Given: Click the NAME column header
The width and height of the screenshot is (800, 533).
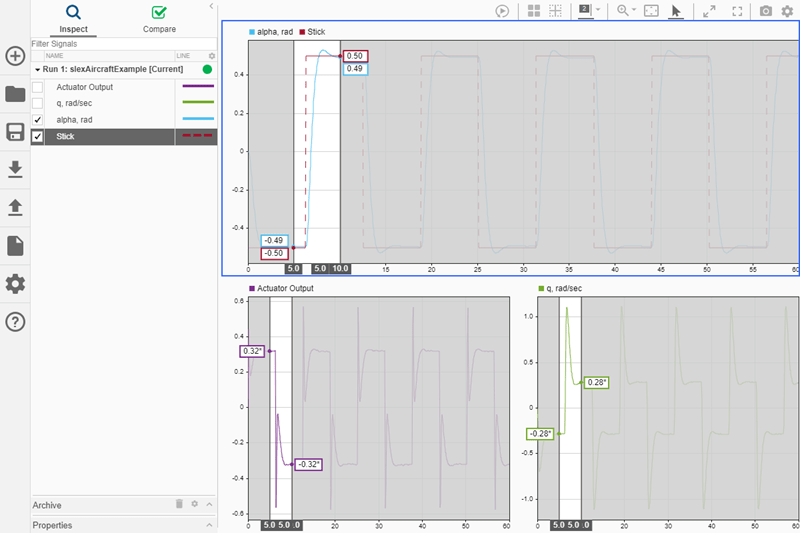Looking at the screenshot, I should pos(55,56).
